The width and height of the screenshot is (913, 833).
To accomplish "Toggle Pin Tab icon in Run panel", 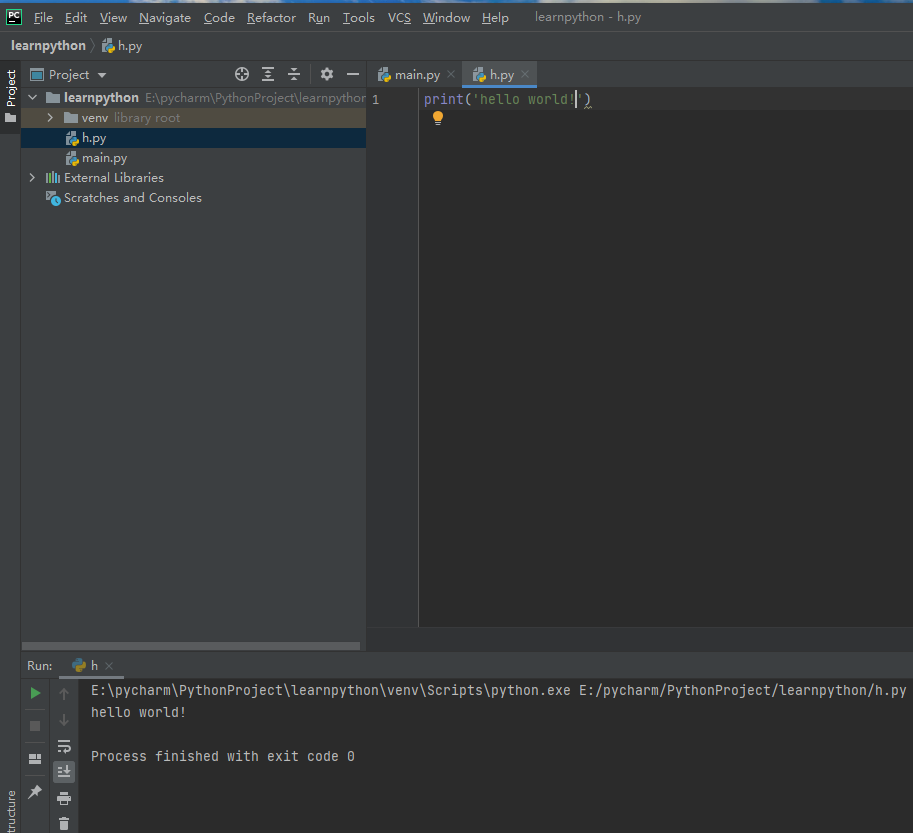I will [35, 792].
